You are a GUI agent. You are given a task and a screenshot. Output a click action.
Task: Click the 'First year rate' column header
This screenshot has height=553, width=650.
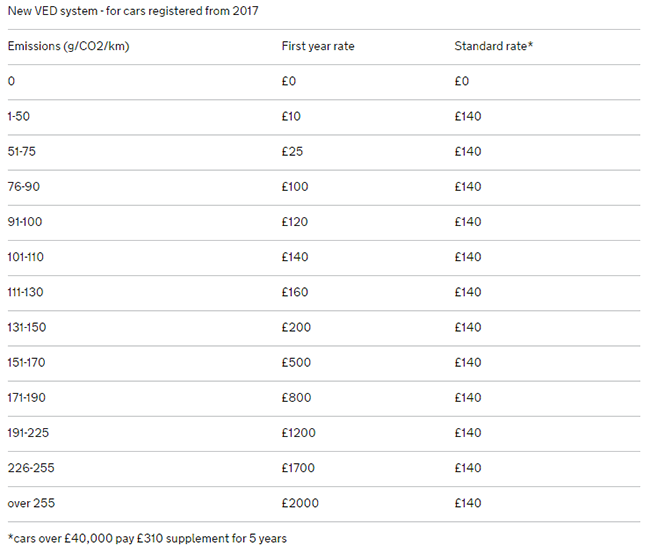(318, 46)
